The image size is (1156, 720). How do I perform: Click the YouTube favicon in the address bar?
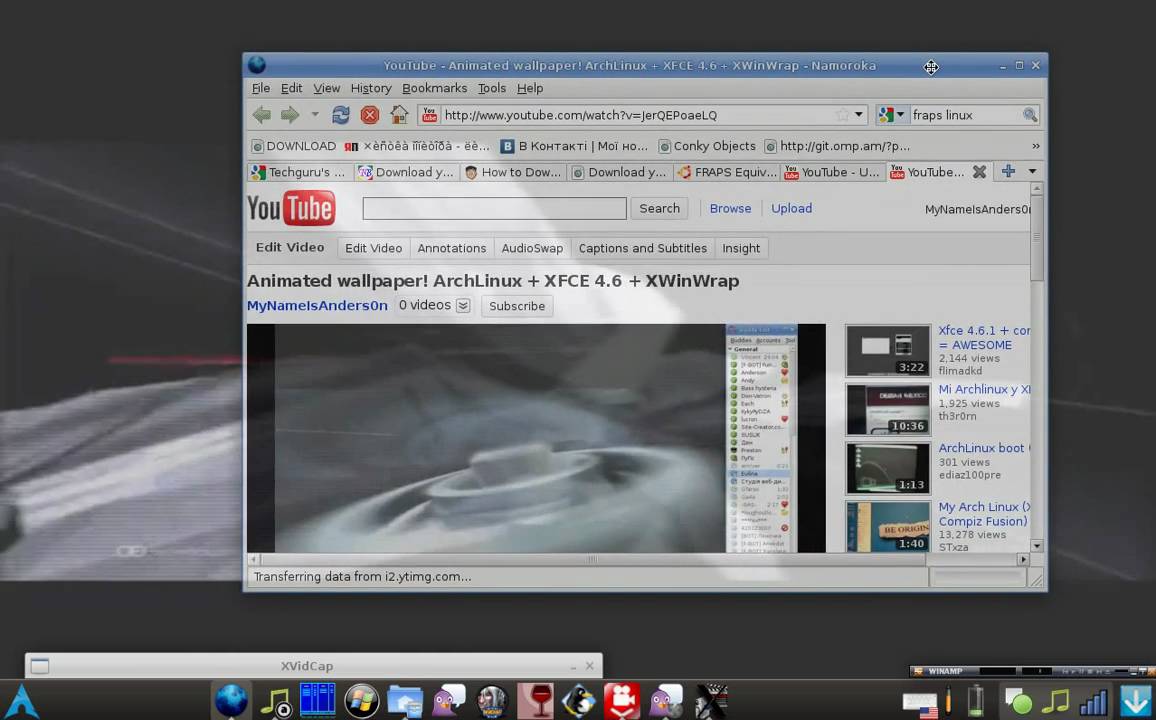430,115
